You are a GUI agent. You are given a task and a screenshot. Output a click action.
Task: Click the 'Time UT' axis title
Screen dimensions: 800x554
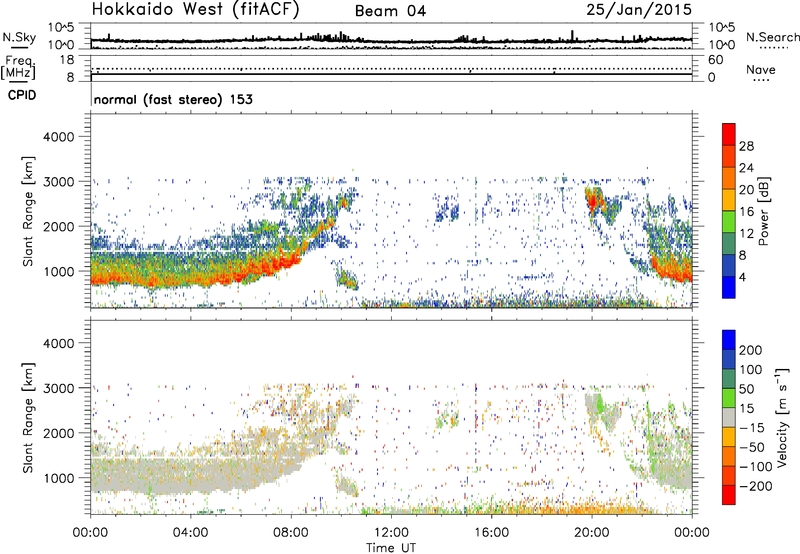(x=391, y=548)
